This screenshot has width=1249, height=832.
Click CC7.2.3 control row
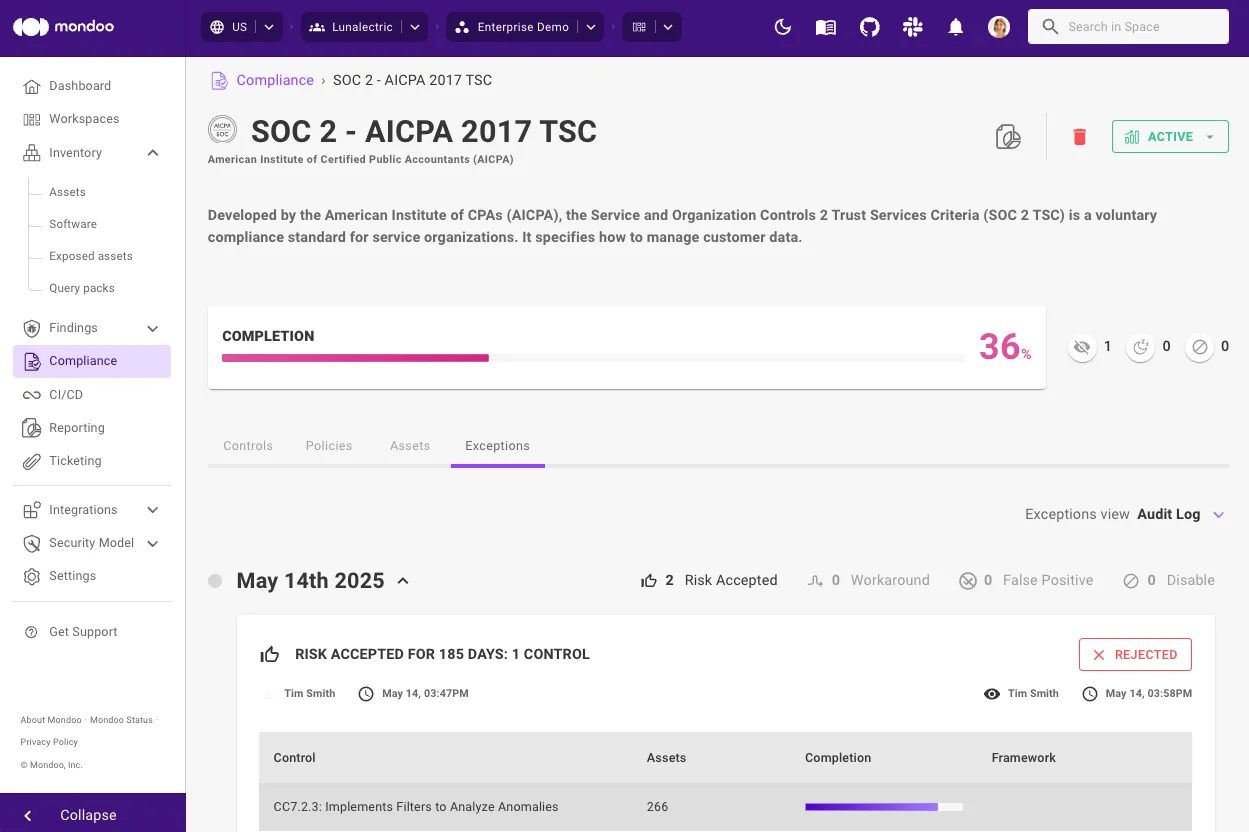[725, 807]
